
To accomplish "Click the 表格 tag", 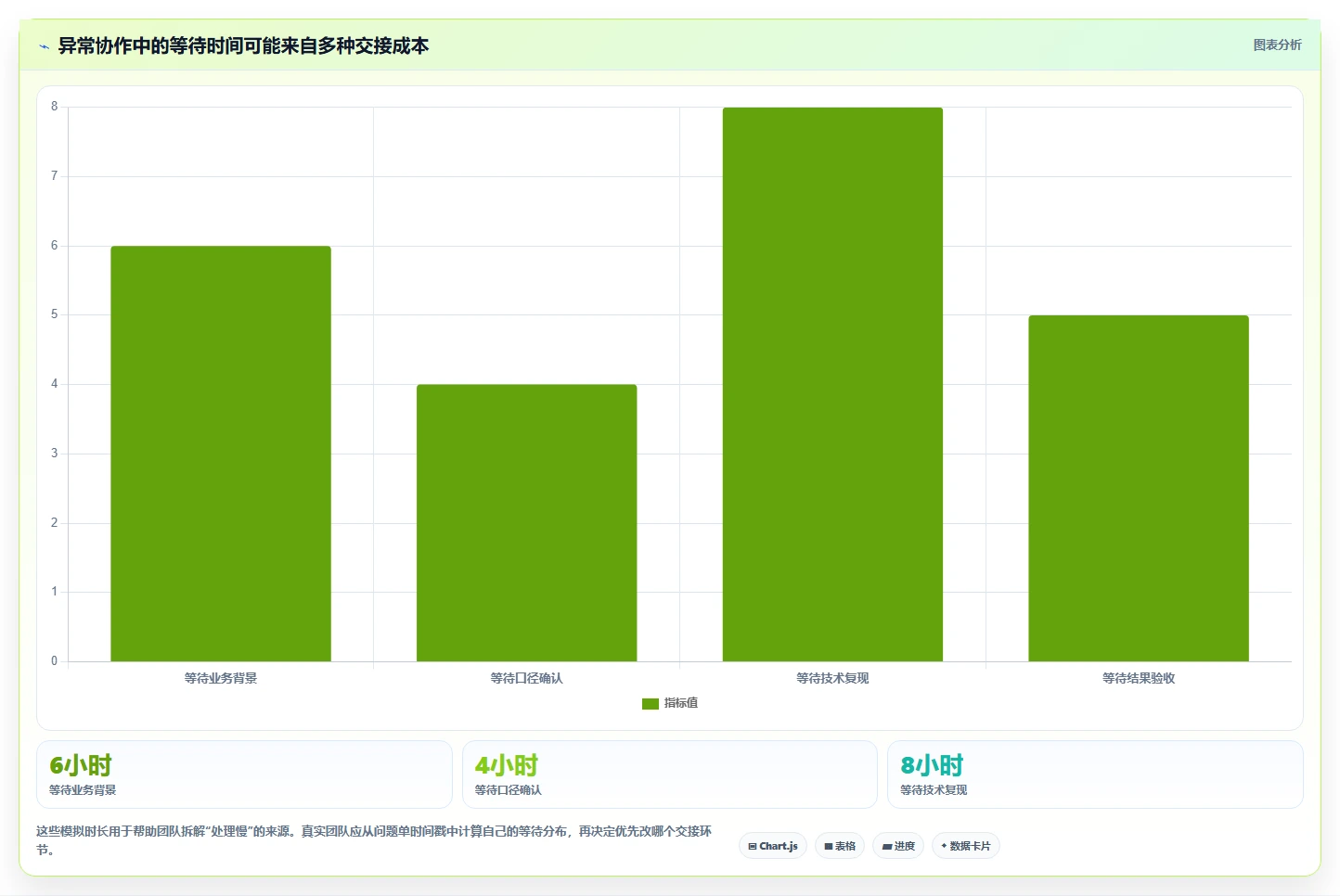I will (840, 846).
